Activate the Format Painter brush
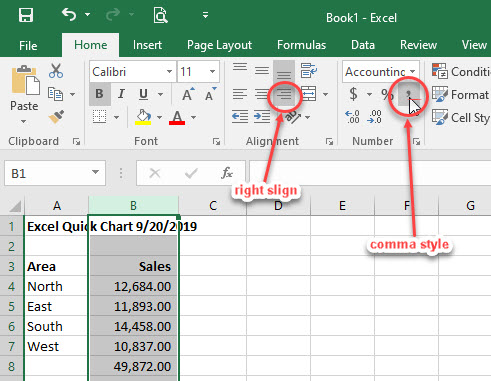 click(56, 117)
